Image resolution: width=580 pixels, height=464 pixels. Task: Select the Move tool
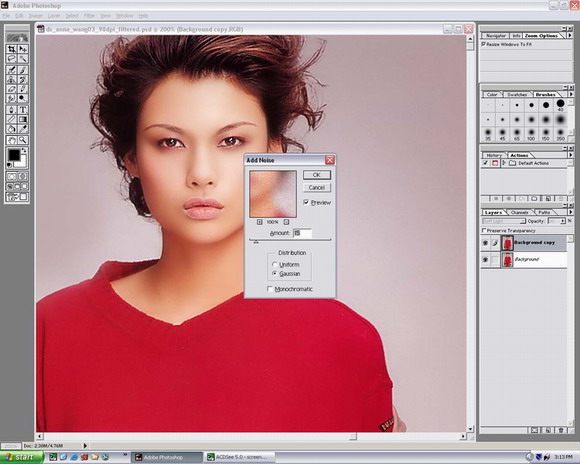pyautogui.click(x=23, y=49)
